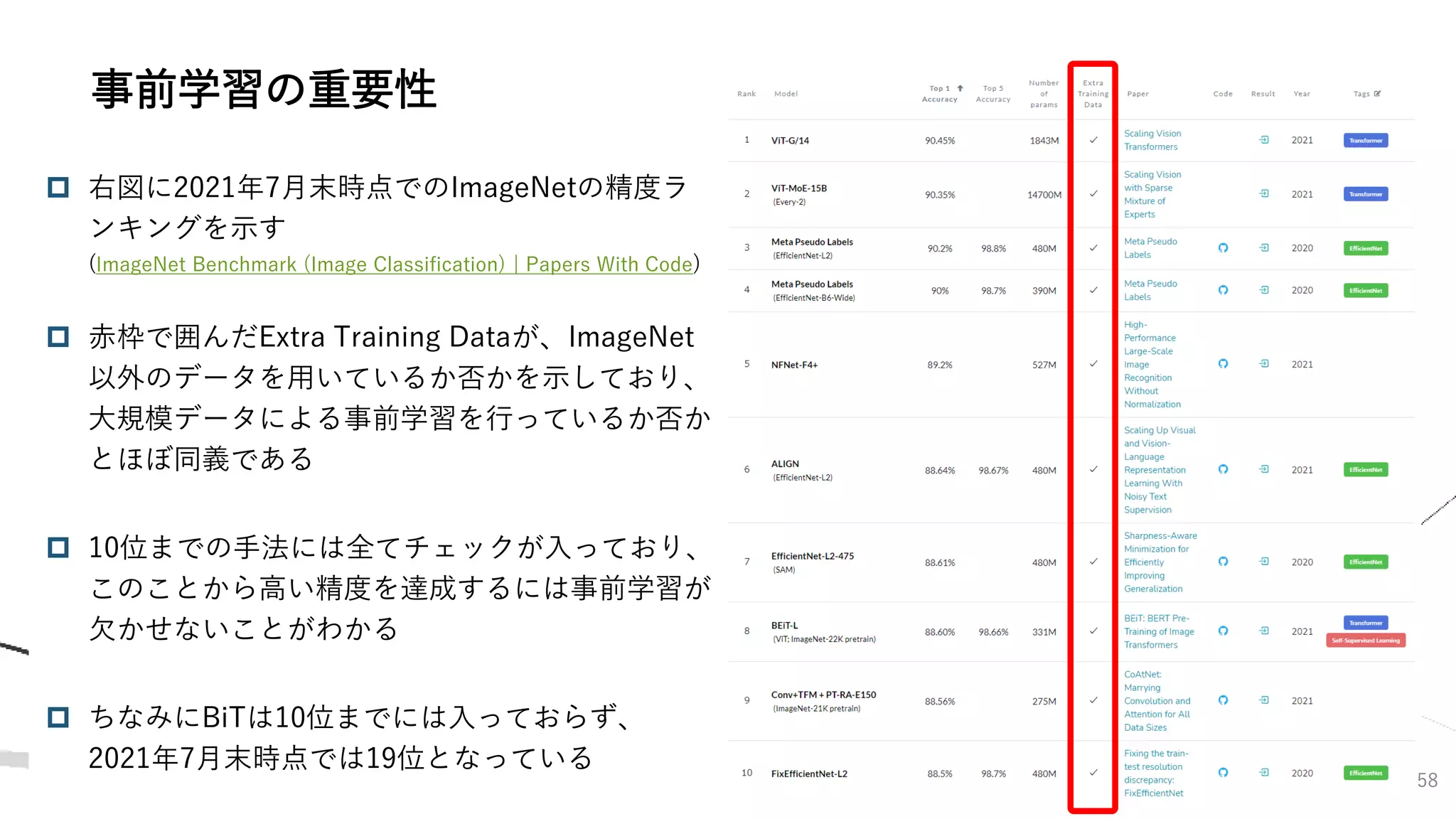Click the slide page number 58
1456x819 pixels.
[1427, 780]
